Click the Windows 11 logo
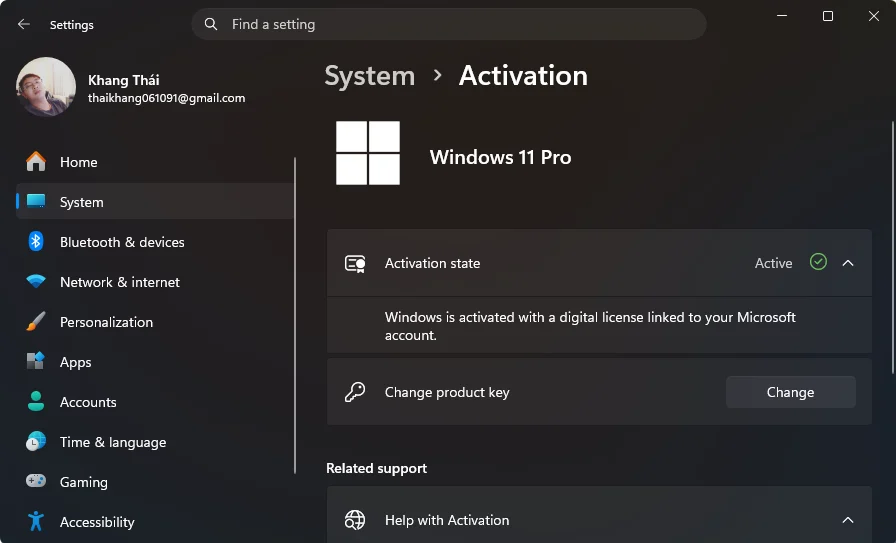The image size is (896, 543). click(368, 153)
